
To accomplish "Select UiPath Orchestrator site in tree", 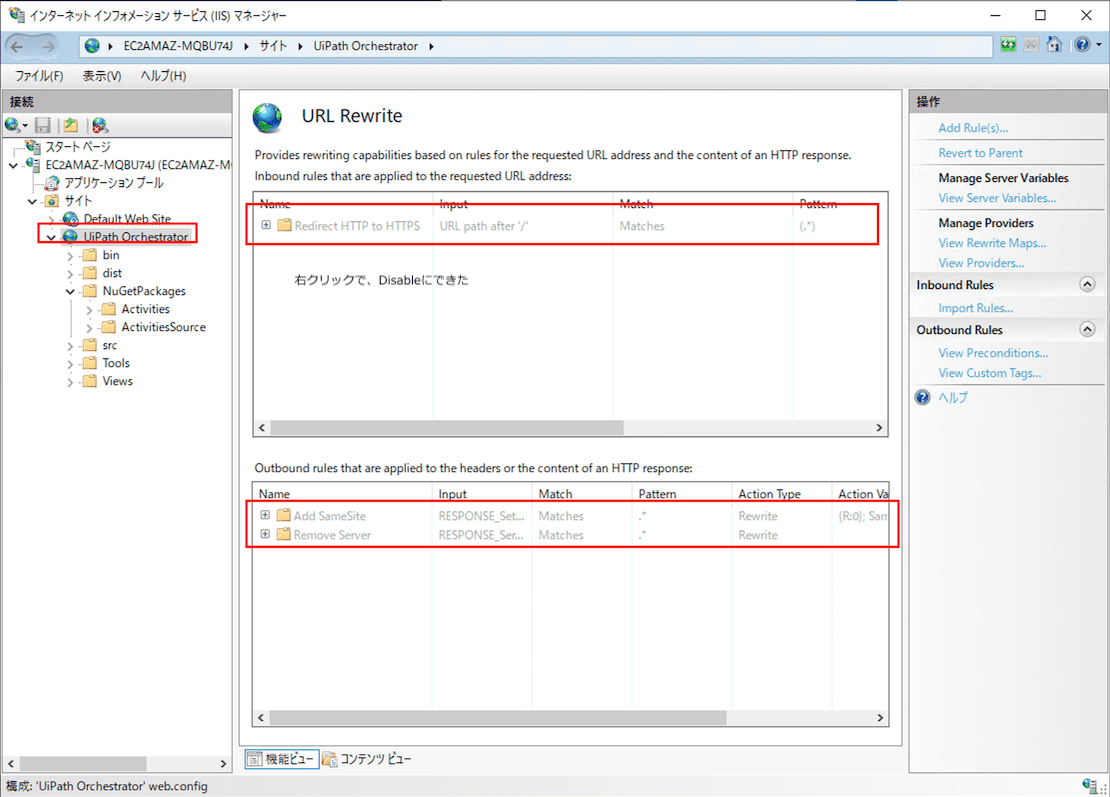I will [x=136, y=236].
